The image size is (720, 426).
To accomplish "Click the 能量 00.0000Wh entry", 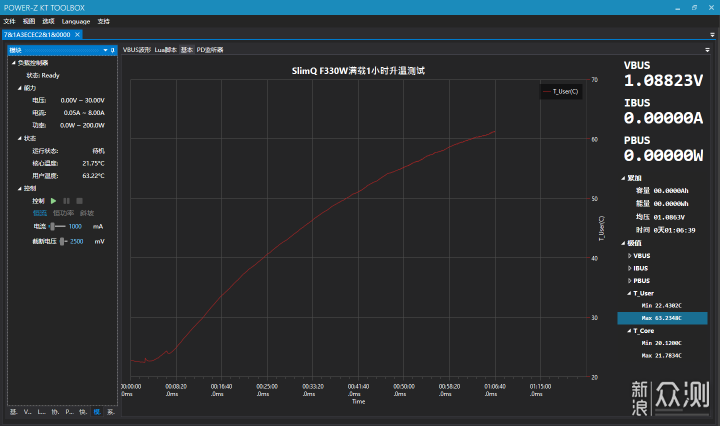I will click(x=662, y=204).
